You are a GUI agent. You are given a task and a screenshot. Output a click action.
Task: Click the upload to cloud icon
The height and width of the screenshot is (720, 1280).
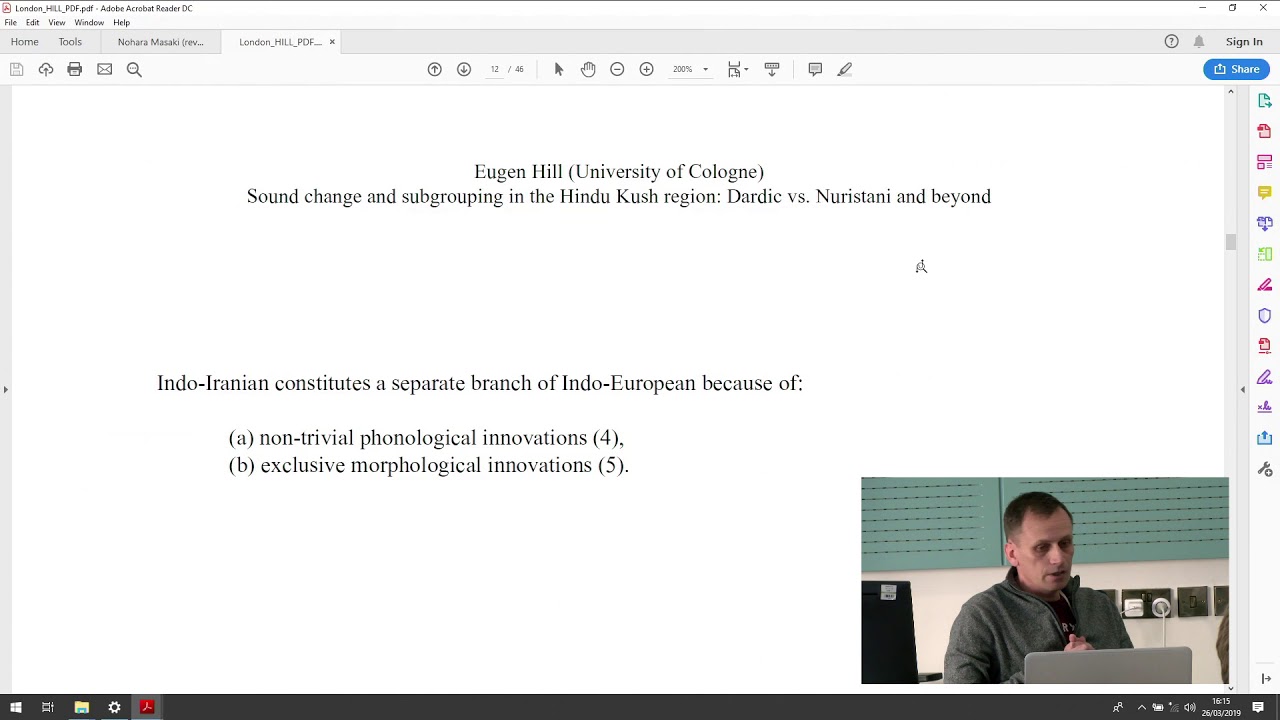click(46, 69)
